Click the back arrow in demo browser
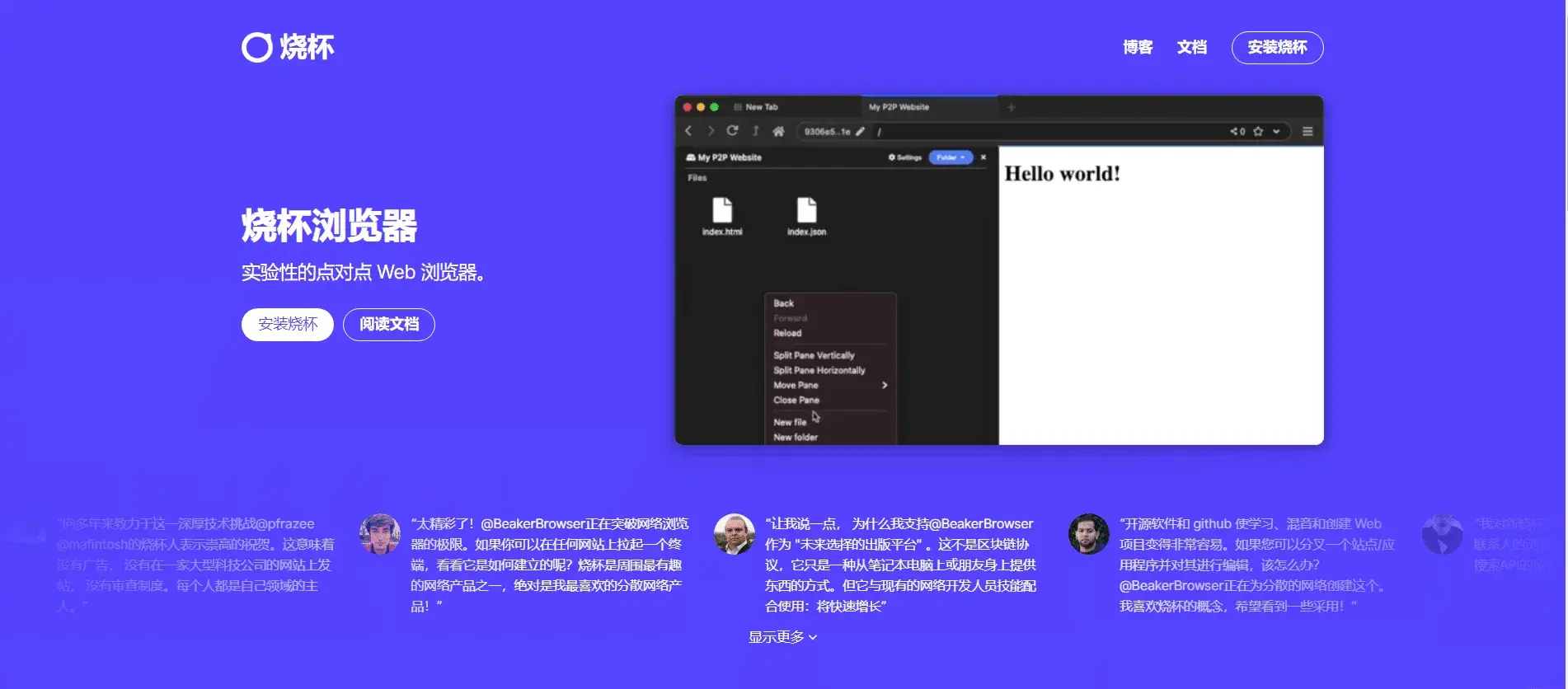Viewport: 1568px width, 689px height. [x=688, y=131]
